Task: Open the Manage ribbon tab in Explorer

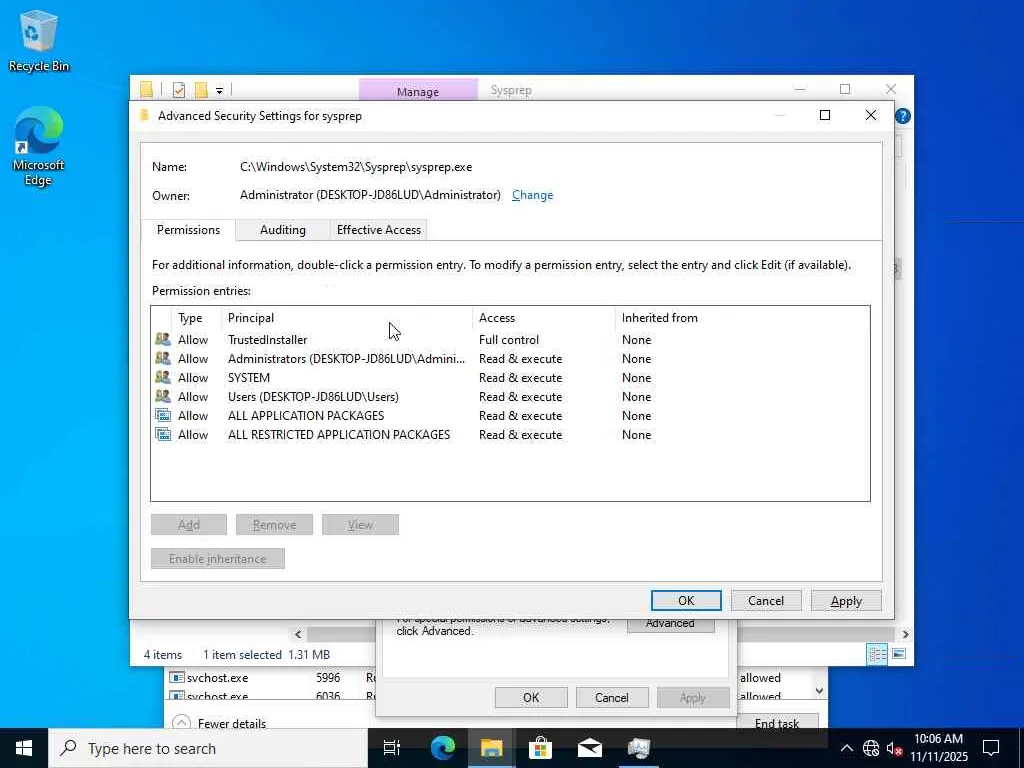Action: [418, 91]
